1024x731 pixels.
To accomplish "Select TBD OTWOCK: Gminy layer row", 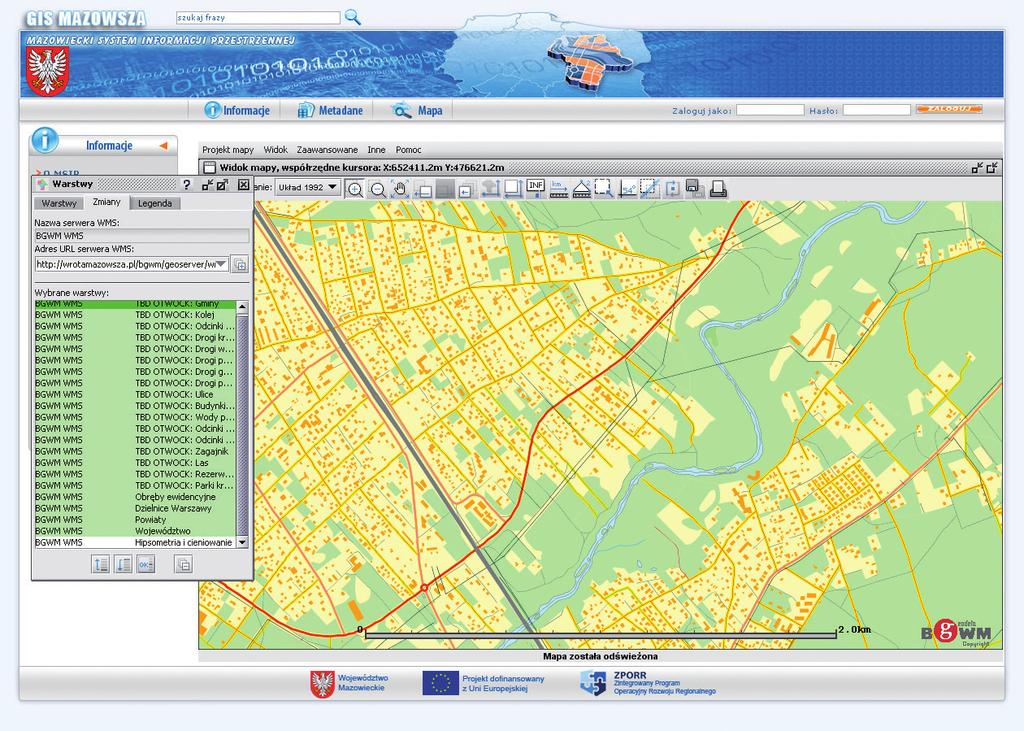I will point(135,304).
